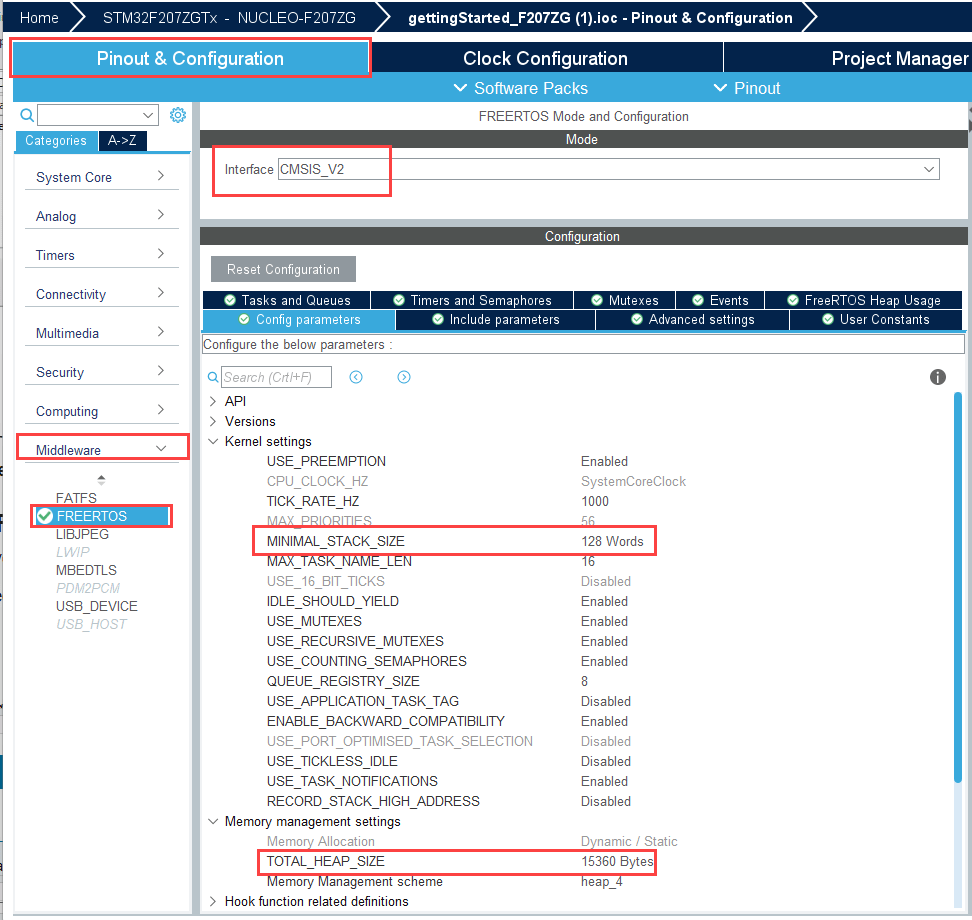Click green check icon next to FREERTOS
The image size is (972, 920).
click(45, 516)
